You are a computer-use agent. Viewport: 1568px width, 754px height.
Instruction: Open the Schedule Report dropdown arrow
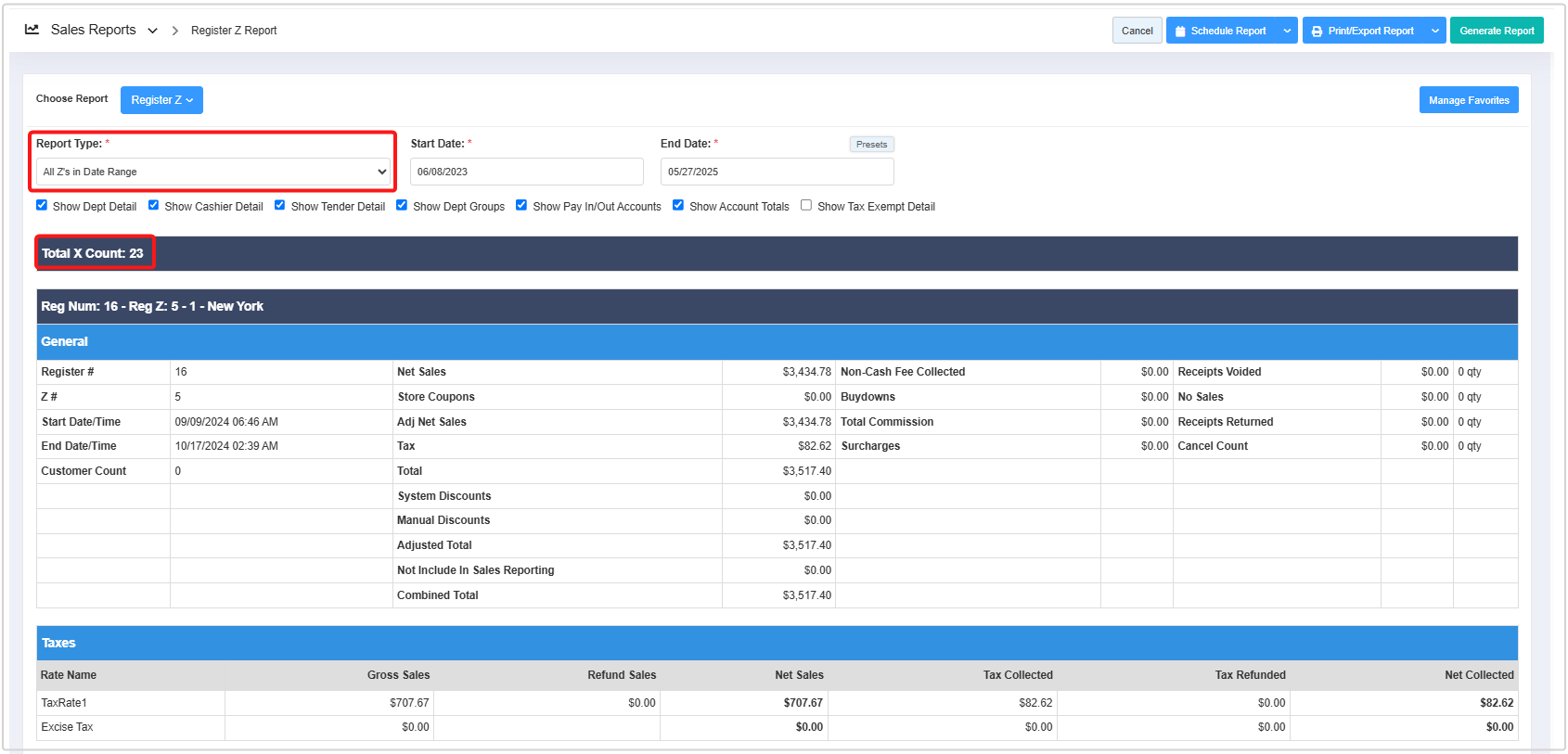[x=1287, y=31]
